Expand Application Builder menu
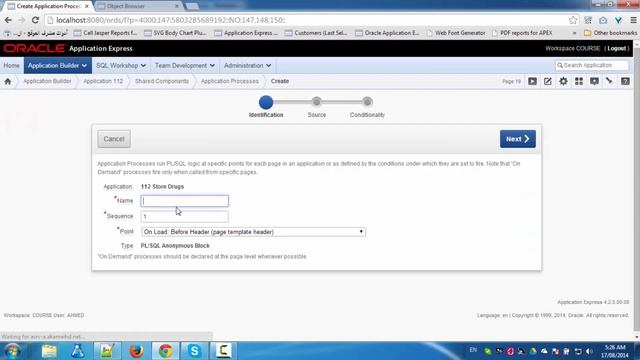 [58, 65]
